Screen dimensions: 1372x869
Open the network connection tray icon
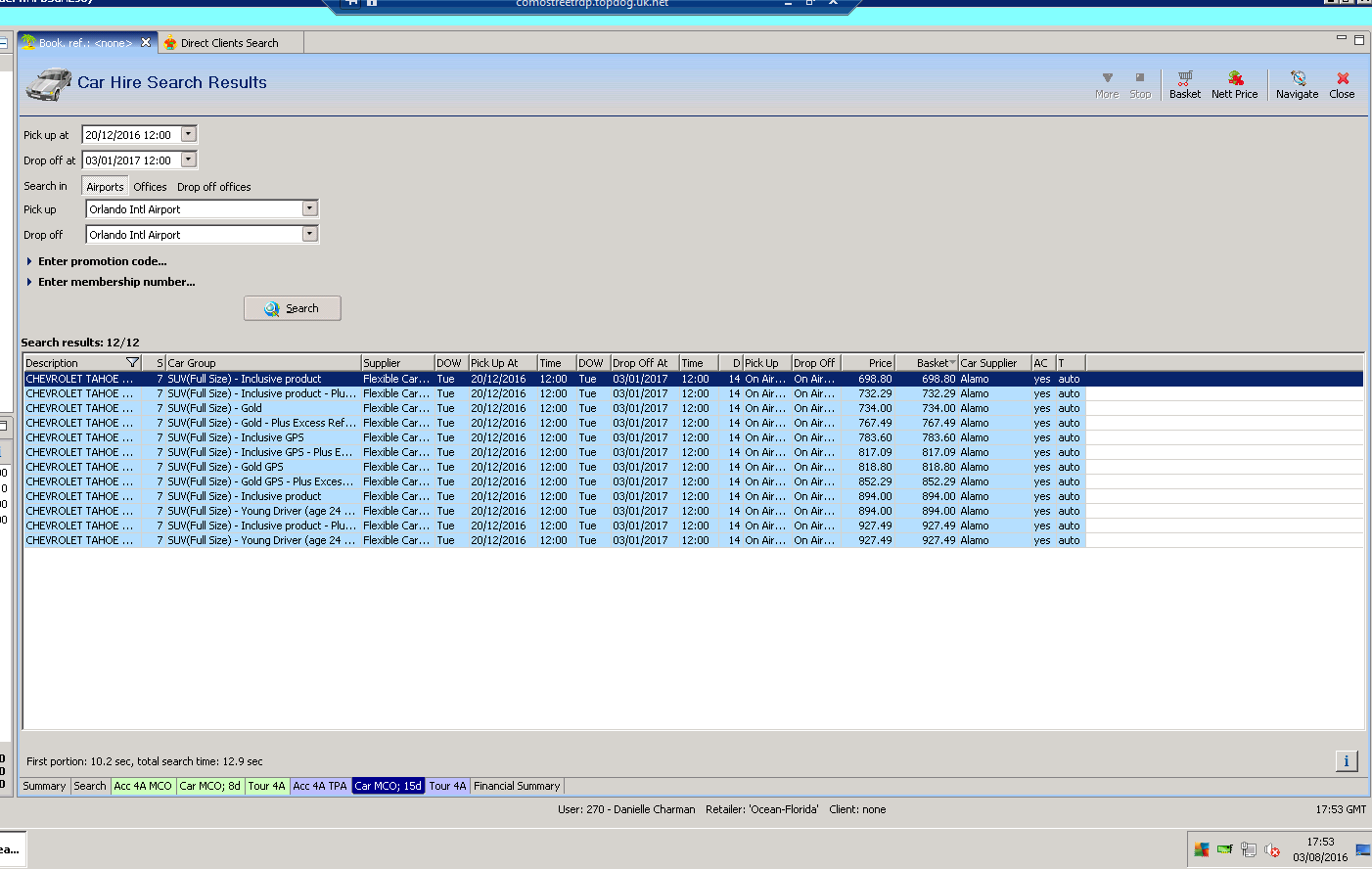(1248, 849)
